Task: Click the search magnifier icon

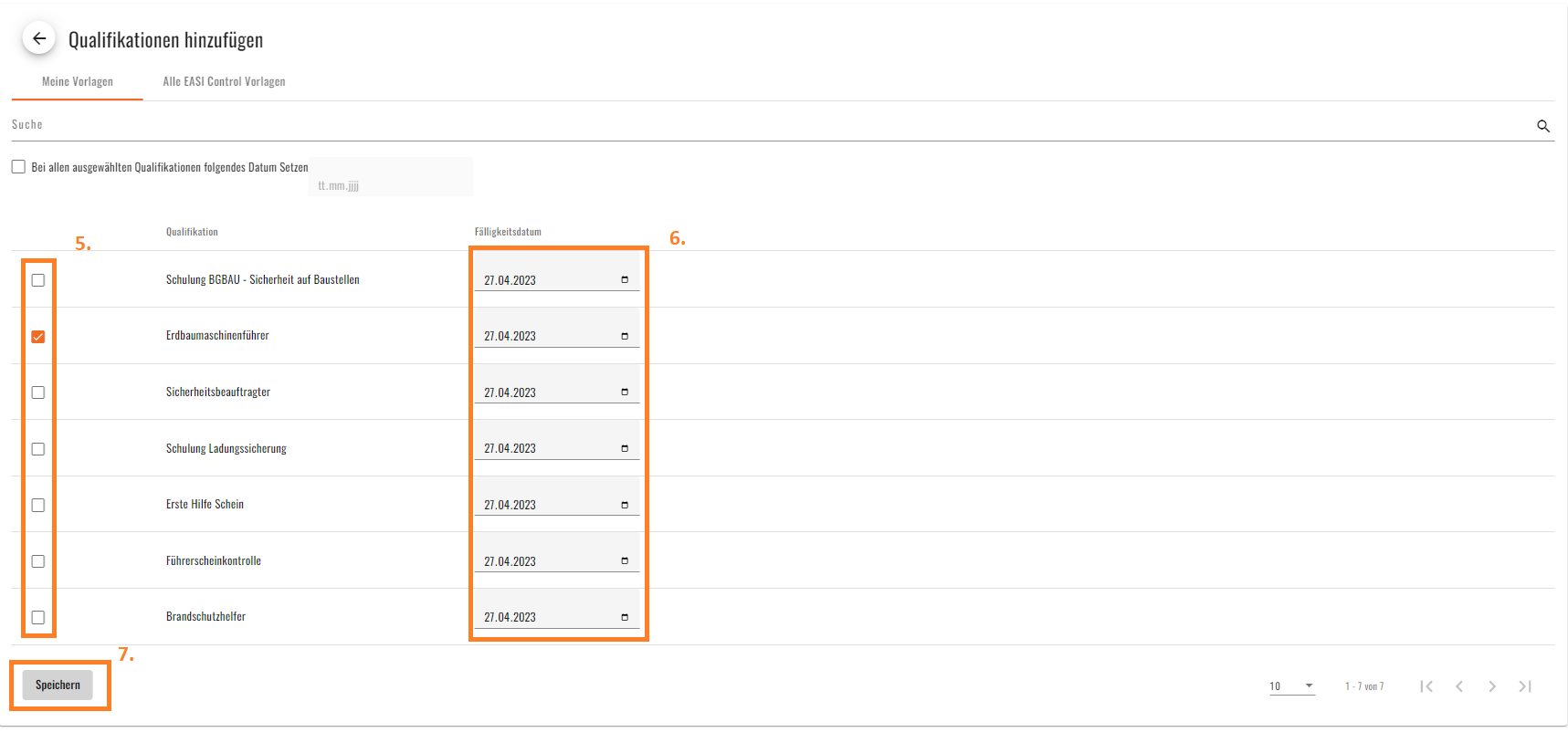Action: [1542, 126]
